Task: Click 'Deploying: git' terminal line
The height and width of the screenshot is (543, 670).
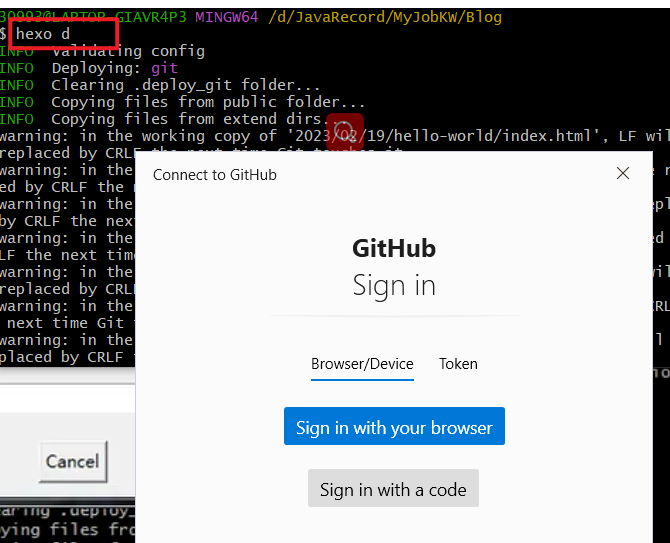Action: click(x=89, y=68)
